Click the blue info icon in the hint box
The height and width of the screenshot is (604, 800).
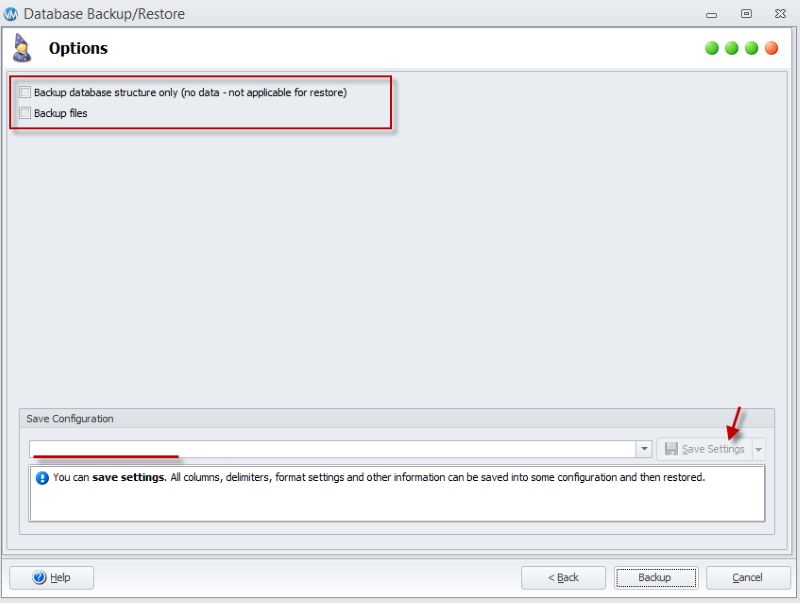[42, 478]
